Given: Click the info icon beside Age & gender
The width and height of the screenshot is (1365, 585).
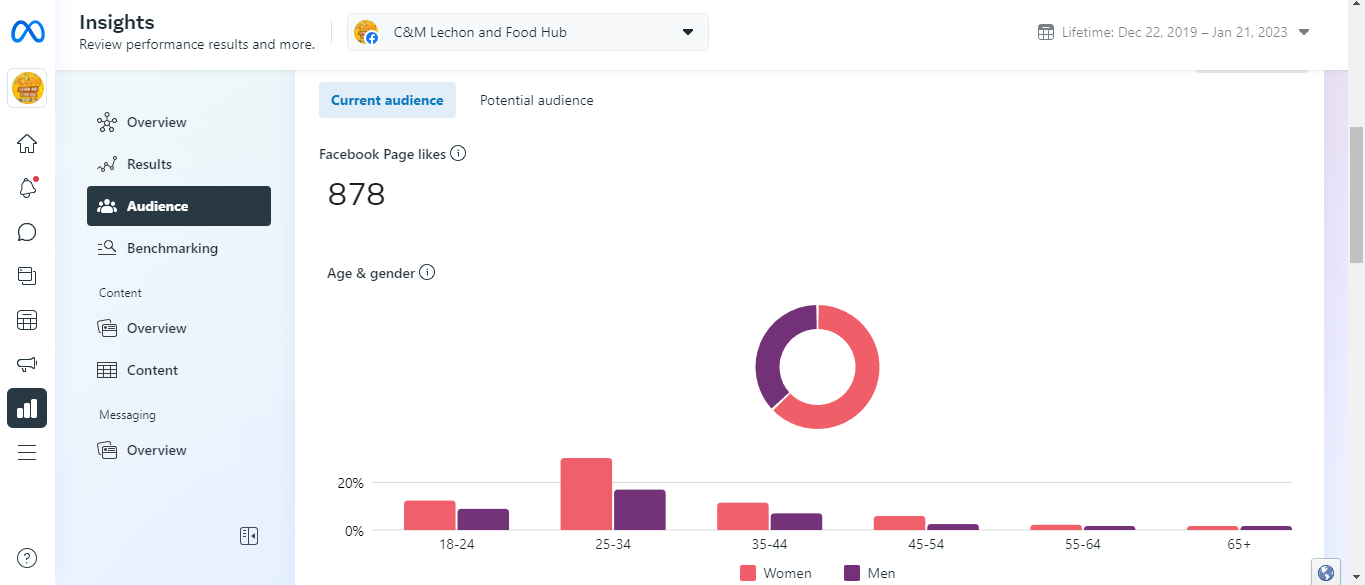Looking at the screenshot, I should point(427,273).
